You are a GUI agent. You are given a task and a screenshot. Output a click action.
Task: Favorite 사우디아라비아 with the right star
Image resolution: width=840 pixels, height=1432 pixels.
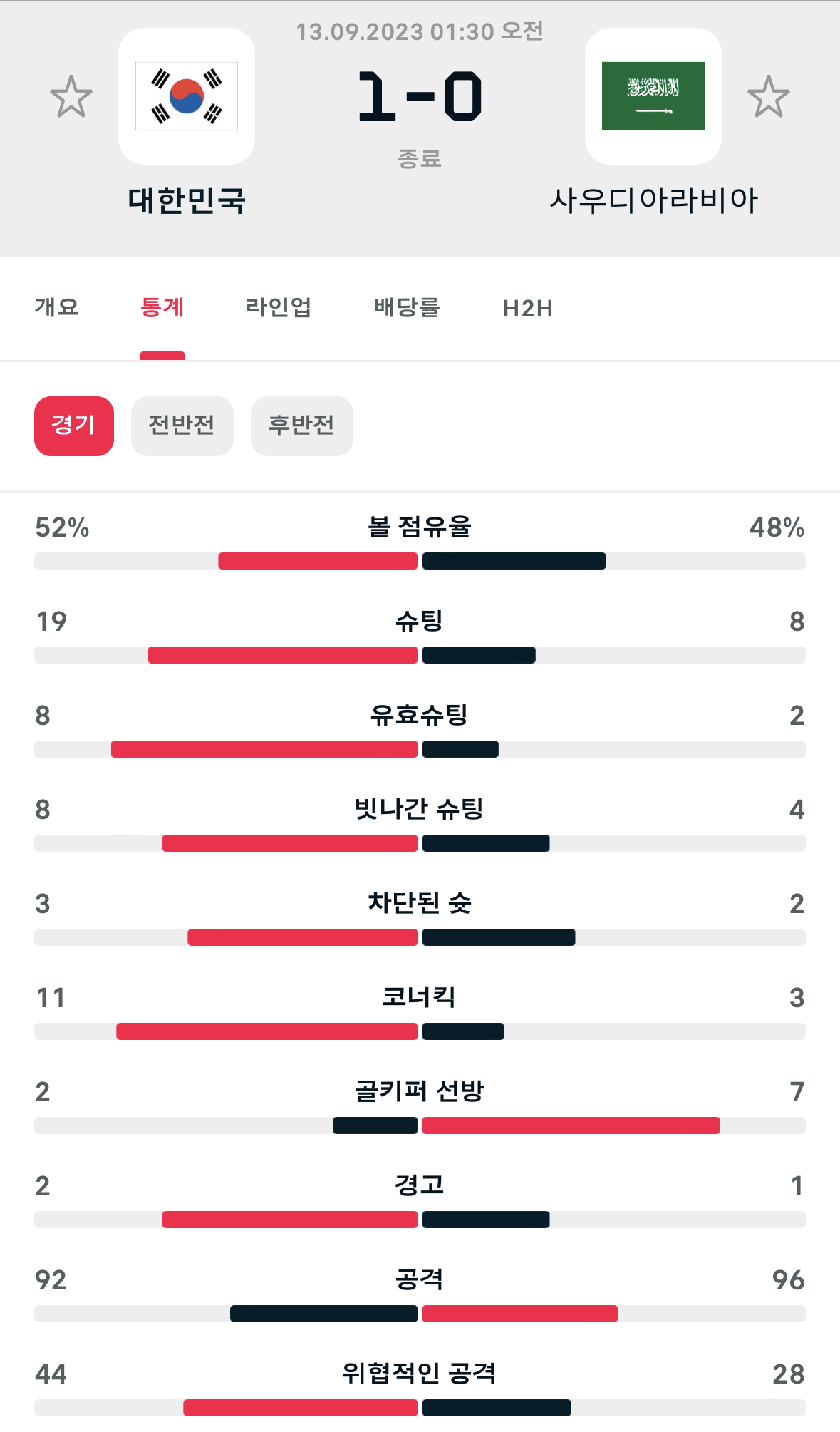[768, 96]
